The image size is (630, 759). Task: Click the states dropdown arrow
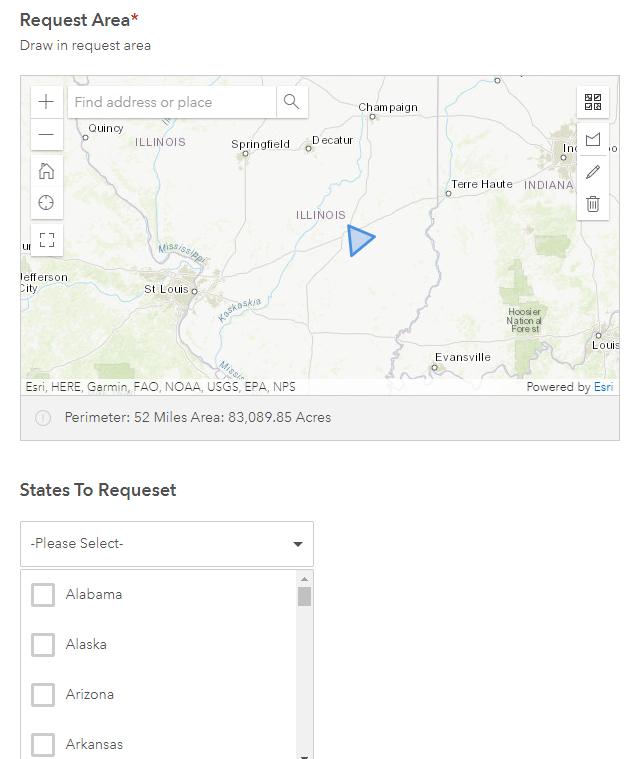297,544
